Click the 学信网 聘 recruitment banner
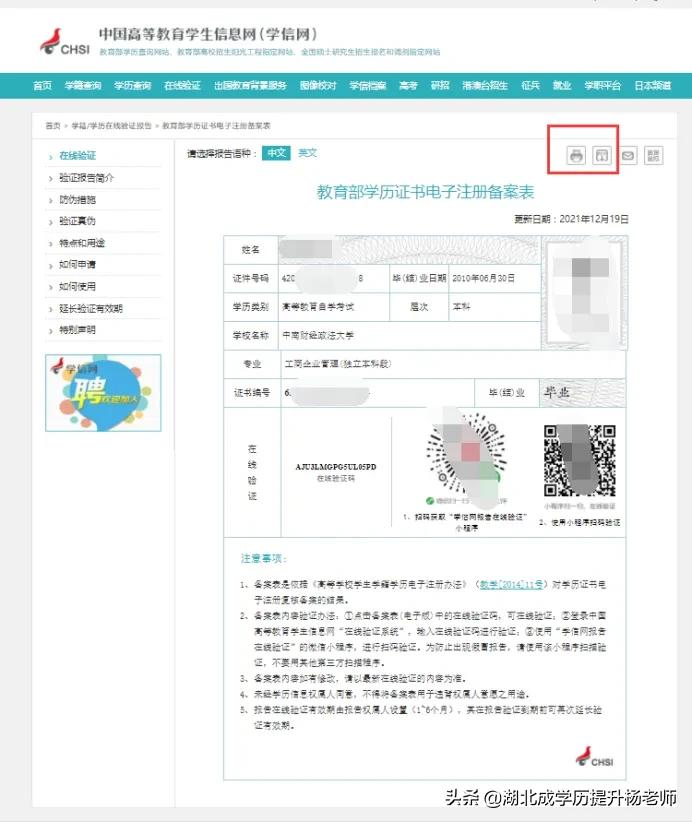 coord(103,393)
